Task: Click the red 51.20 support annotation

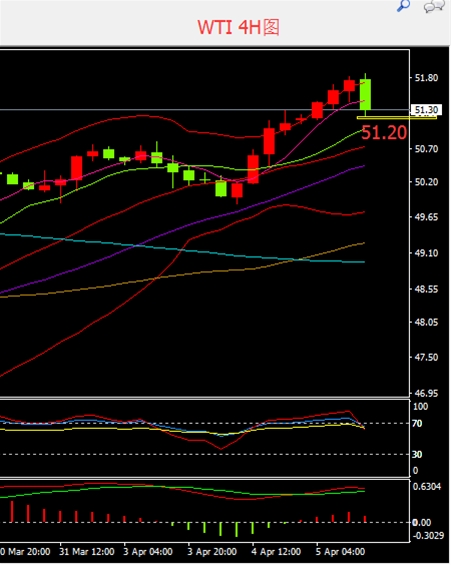Action: 384,132
